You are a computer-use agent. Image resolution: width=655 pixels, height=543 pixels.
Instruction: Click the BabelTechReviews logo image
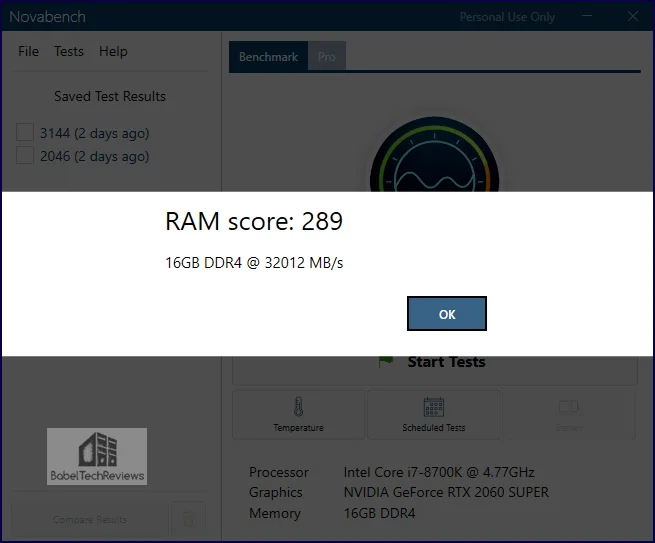point(97,456)
